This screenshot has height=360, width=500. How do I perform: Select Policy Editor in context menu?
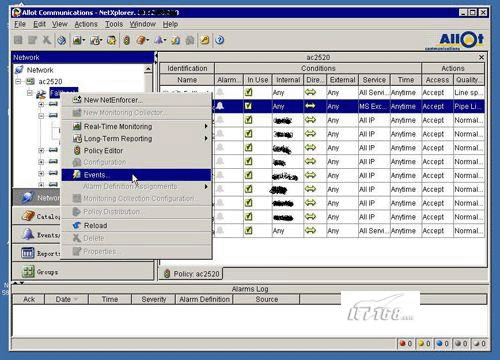tap(136, 151)
